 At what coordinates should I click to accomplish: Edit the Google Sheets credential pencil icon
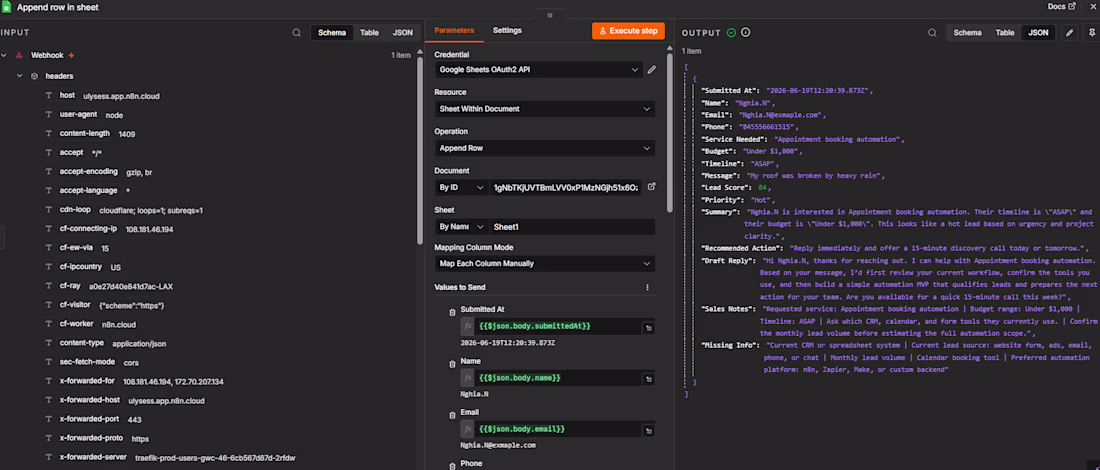pos(652,69)
